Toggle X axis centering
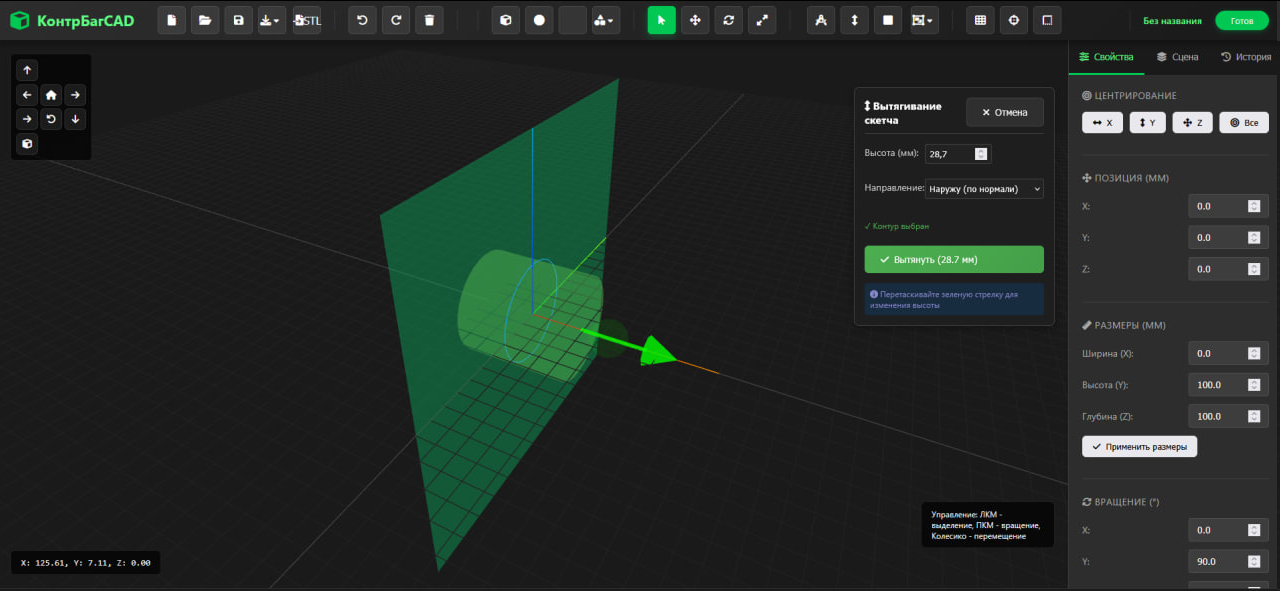 (1102, 122)
